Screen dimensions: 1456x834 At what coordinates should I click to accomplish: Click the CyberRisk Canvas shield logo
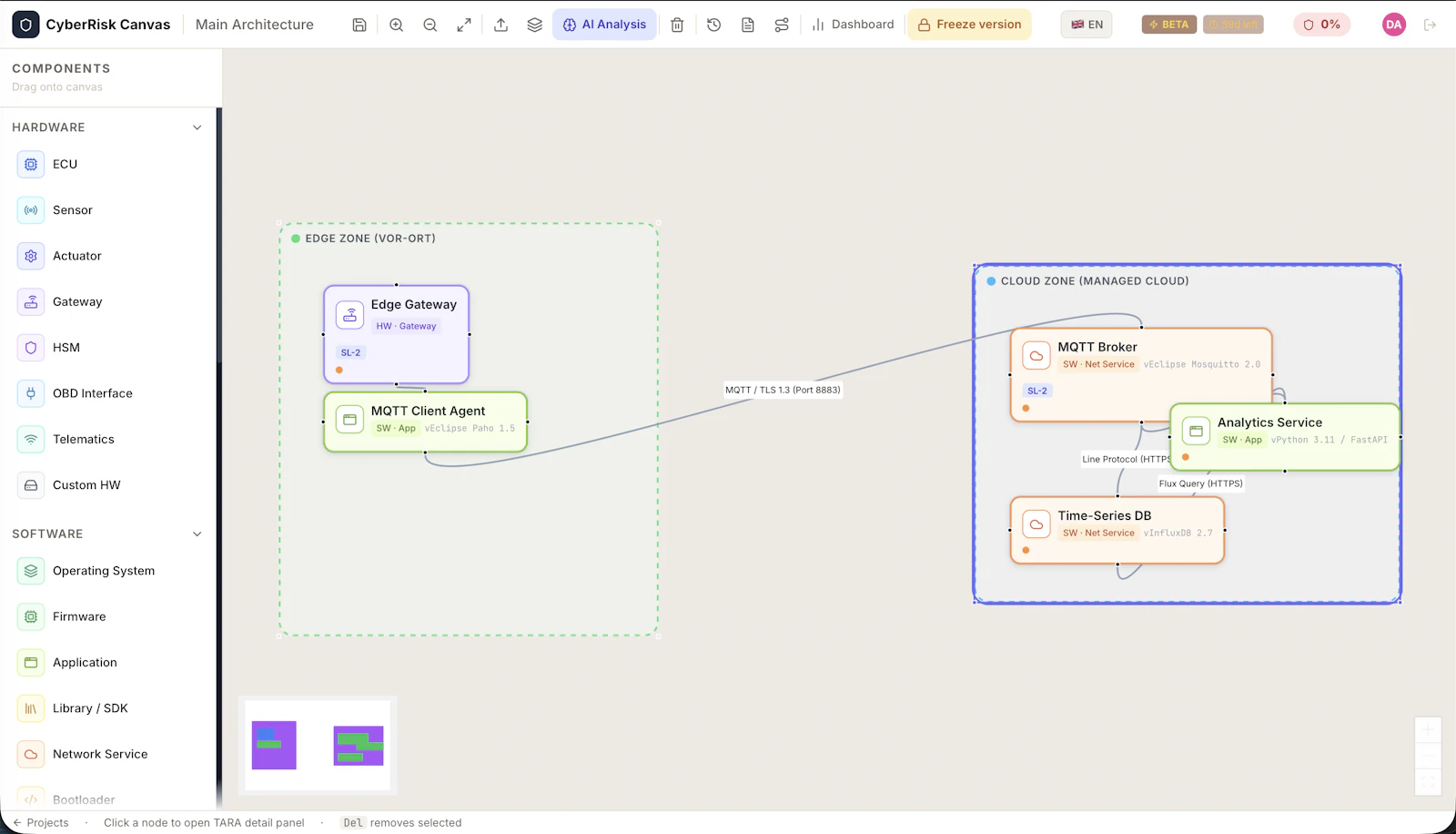point(25,25)
